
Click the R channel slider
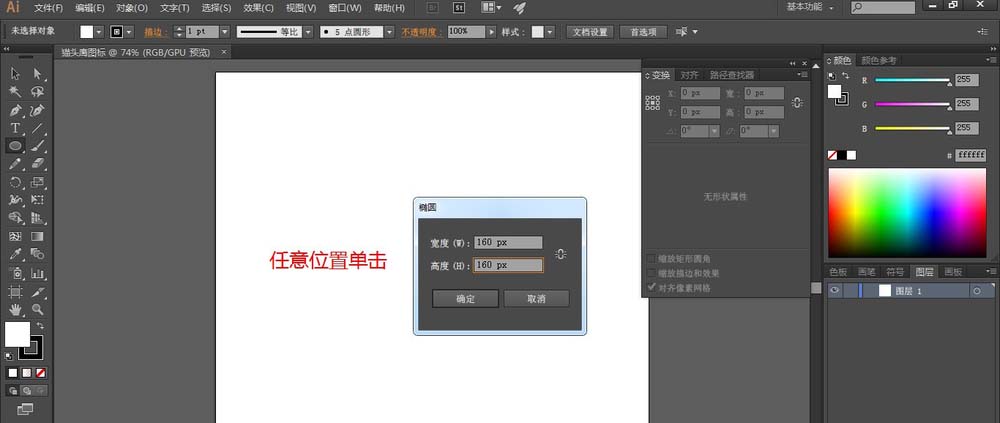pyautogui.click(x=913, y=80)
